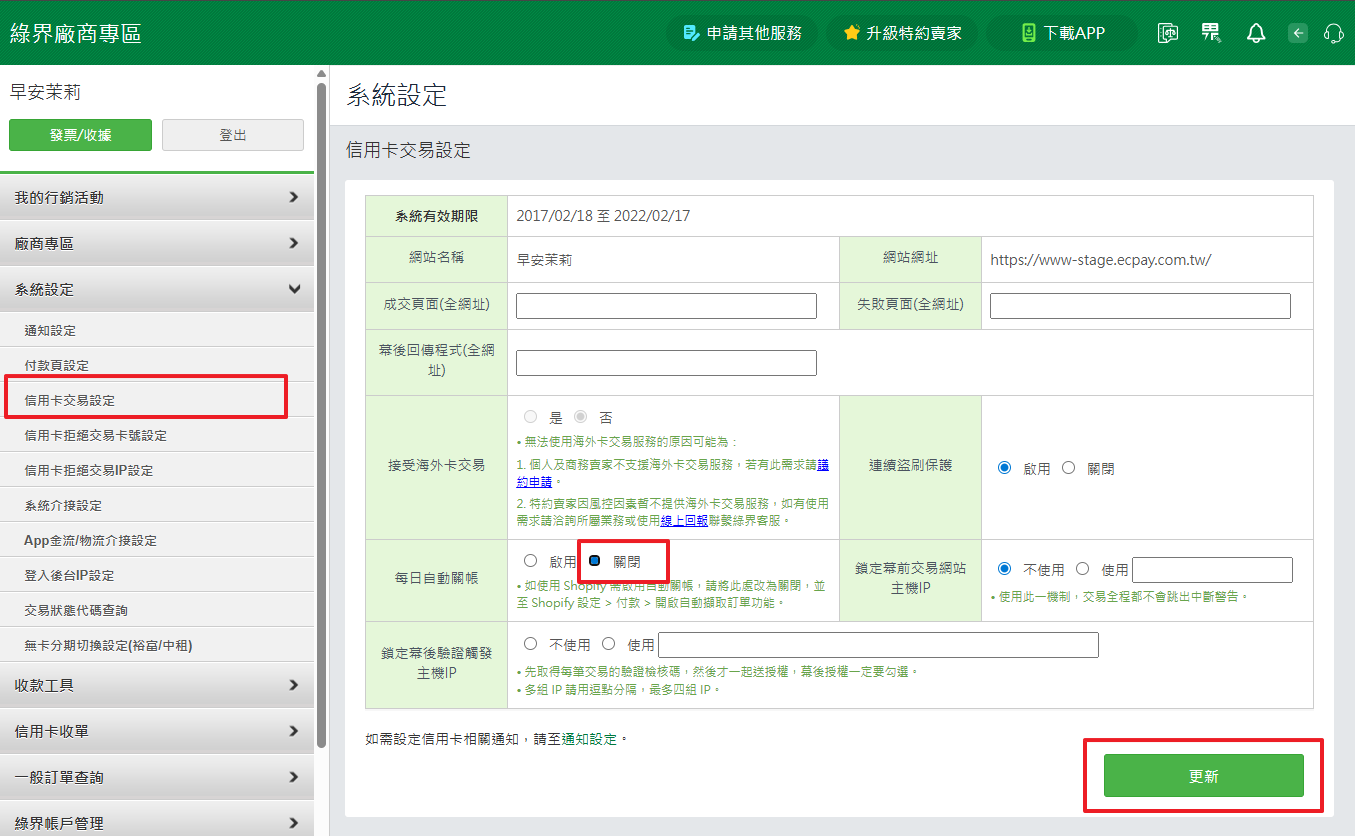This screenshot has width=1355, height=836.
Task: Click 下載APP download button
Action: point(1062,33)
